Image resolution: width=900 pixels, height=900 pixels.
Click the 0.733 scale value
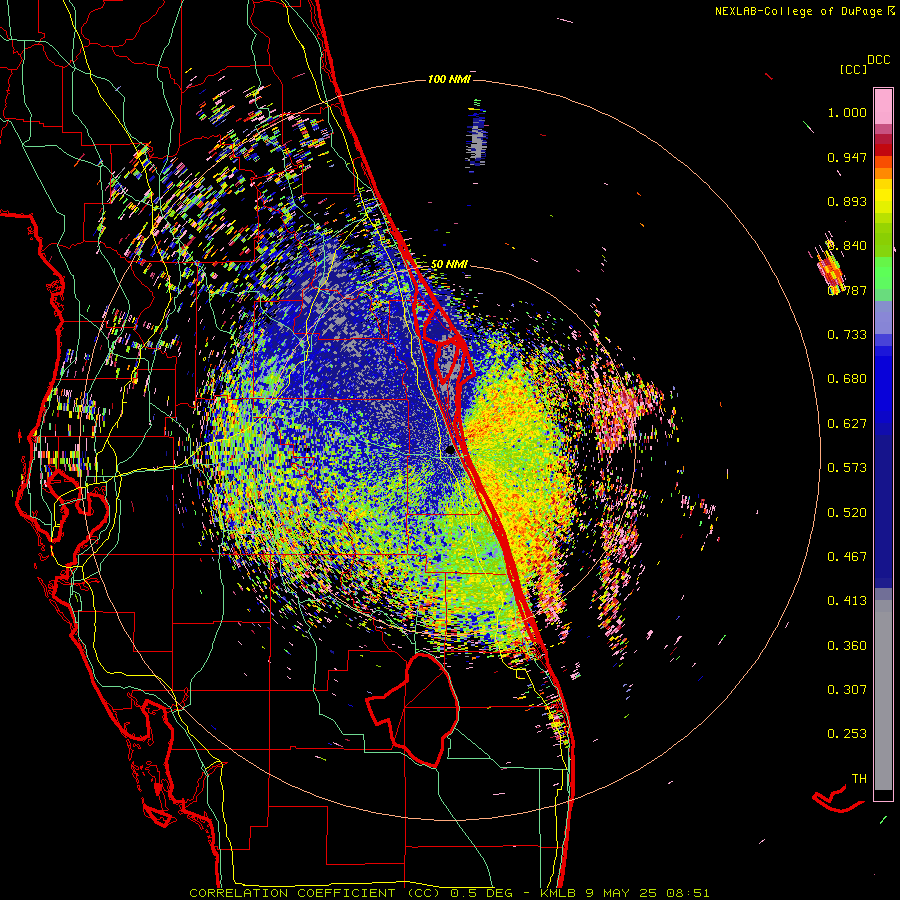(x=847, y=335)
